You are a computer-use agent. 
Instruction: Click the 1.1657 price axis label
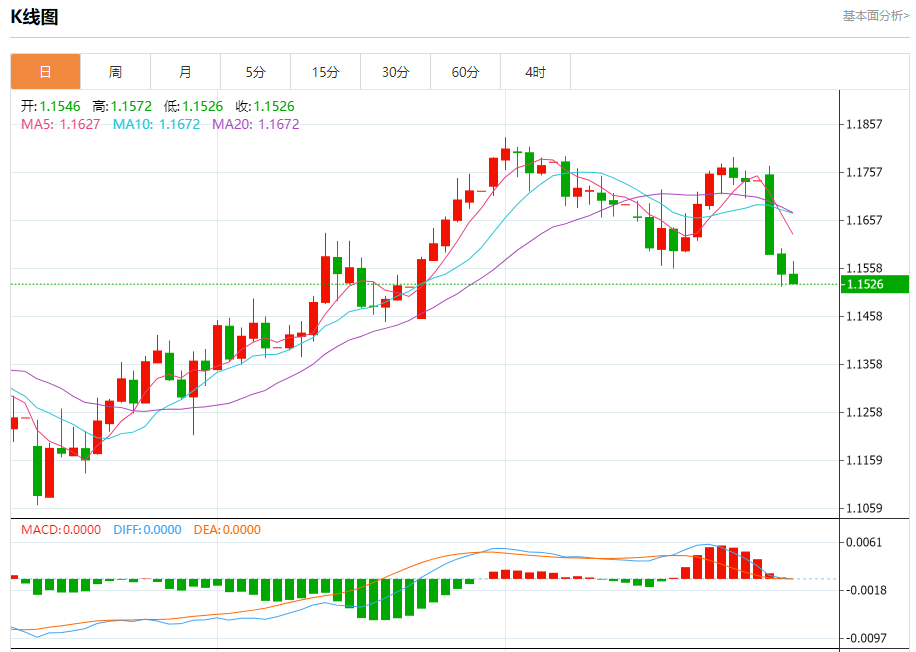tap(865, 220)
